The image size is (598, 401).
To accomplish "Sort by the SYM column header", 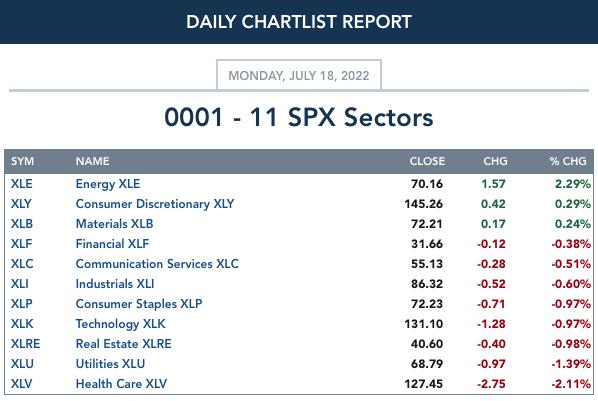I will 23,161.
